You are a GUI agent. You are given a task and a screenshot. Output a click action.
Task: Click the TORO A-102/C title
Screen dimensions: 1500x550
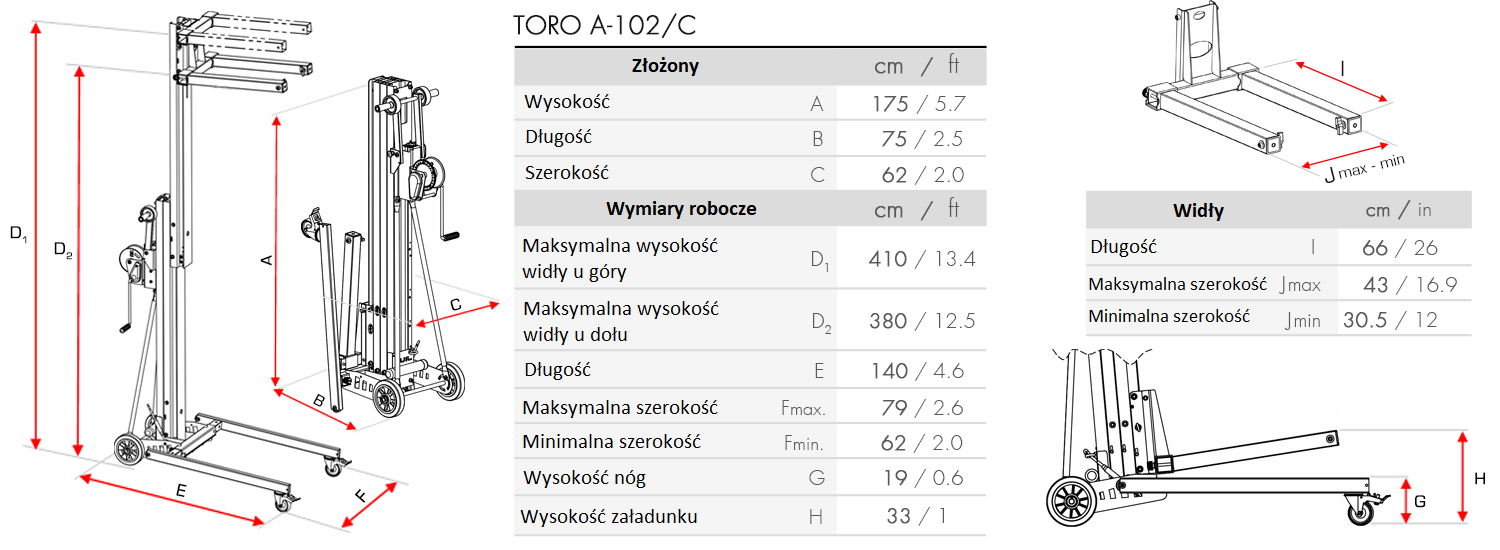604,25
